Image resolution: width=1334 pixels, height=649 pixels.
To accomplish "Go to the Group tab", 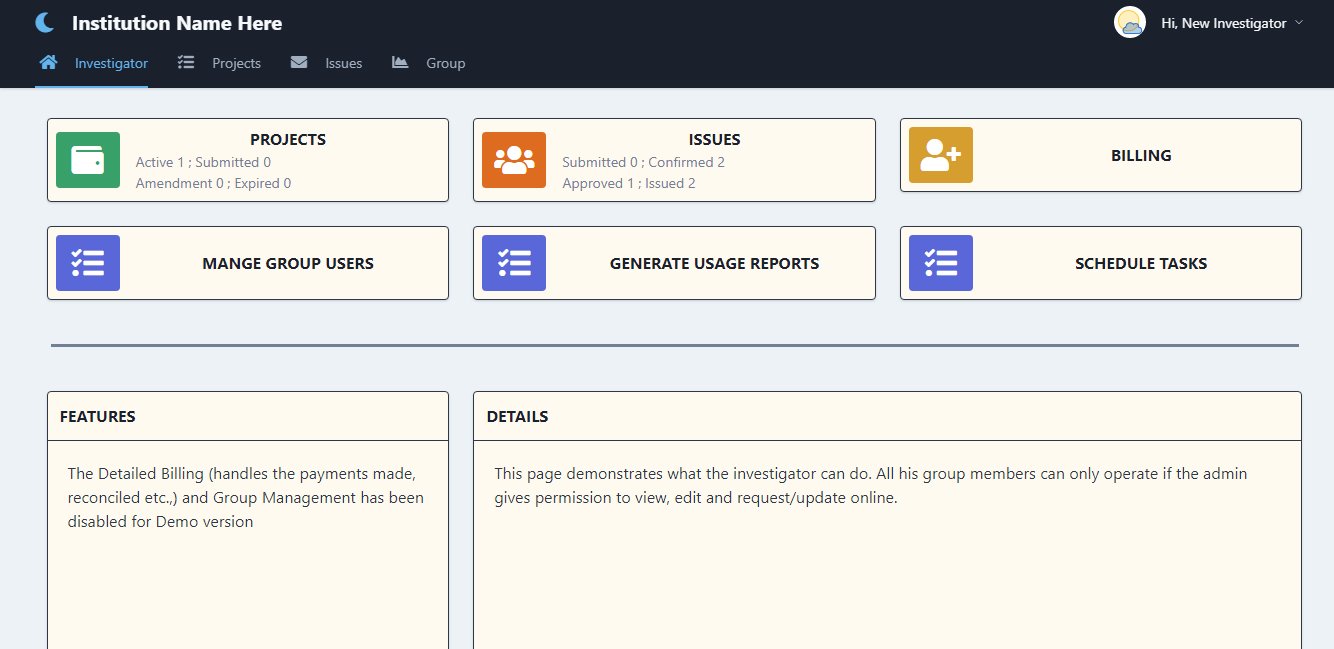I will pyautogui.click(x=445, y=63).
